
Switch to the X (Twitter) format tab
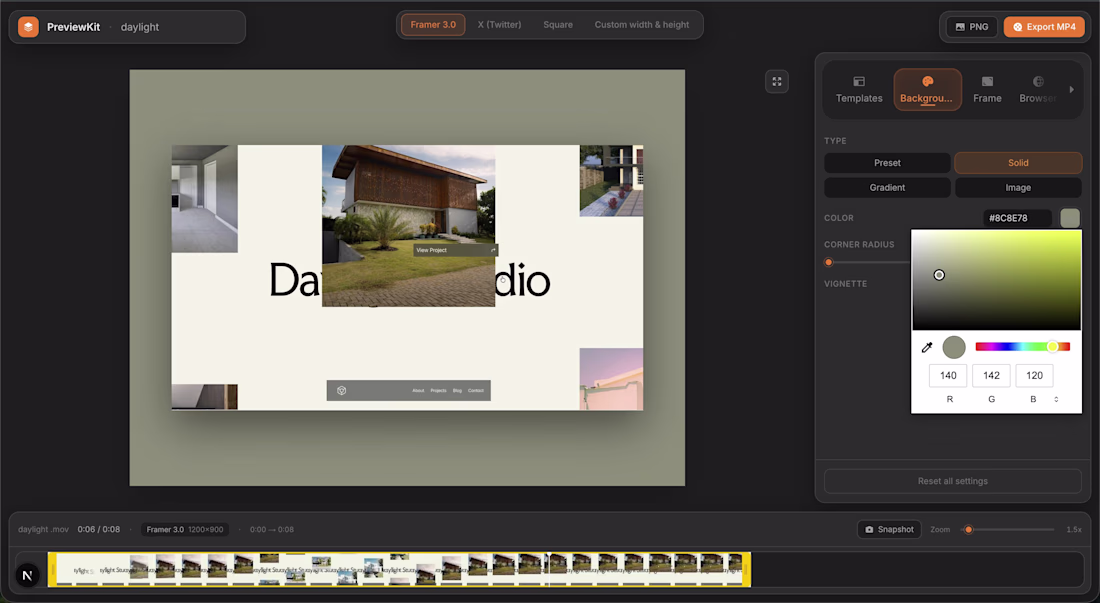(499, 25)
